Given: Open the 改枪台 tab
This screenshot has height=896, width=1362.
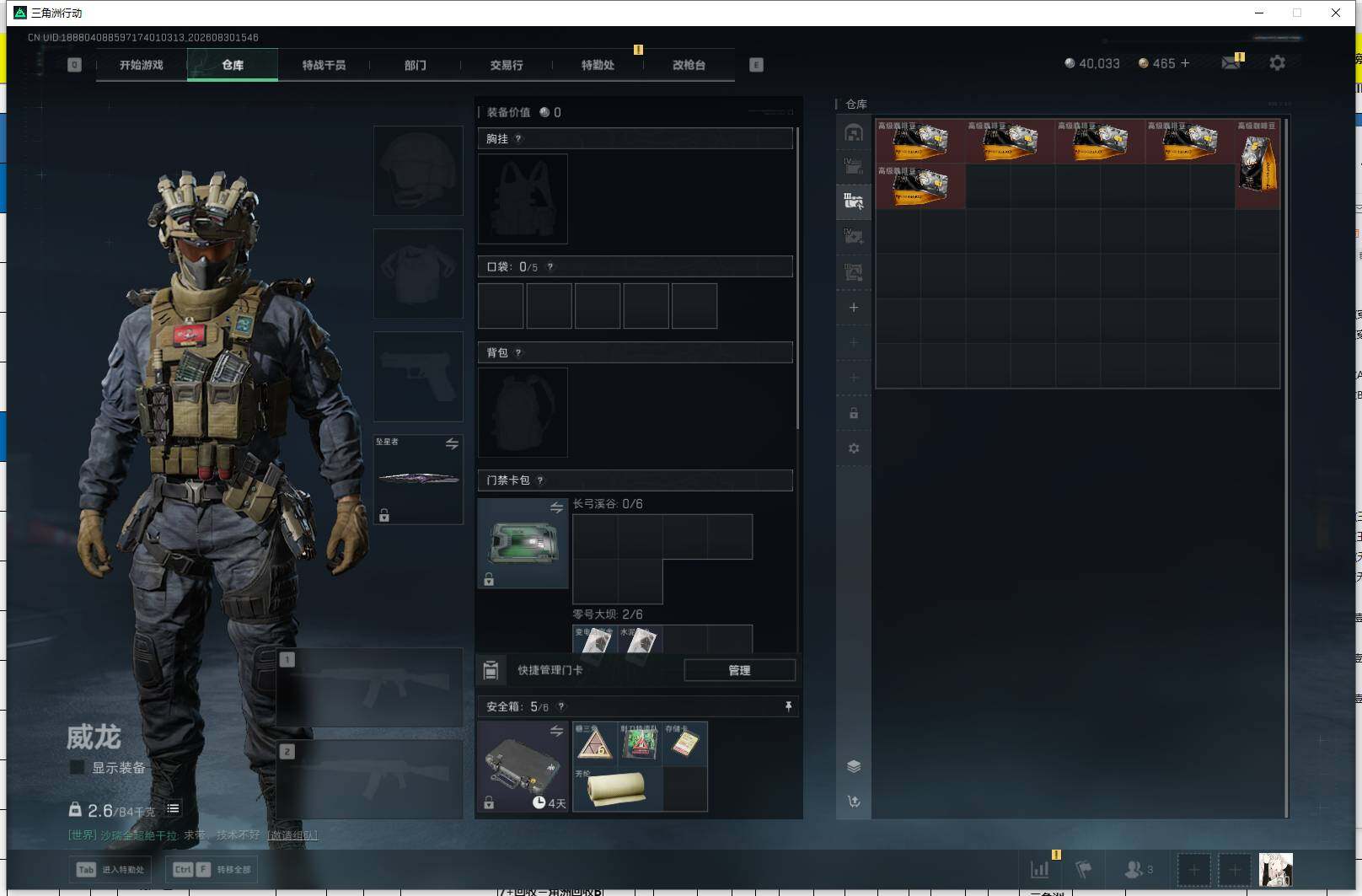Looking at the screenshot, I should pyautogui.click(x=689, y=65).
